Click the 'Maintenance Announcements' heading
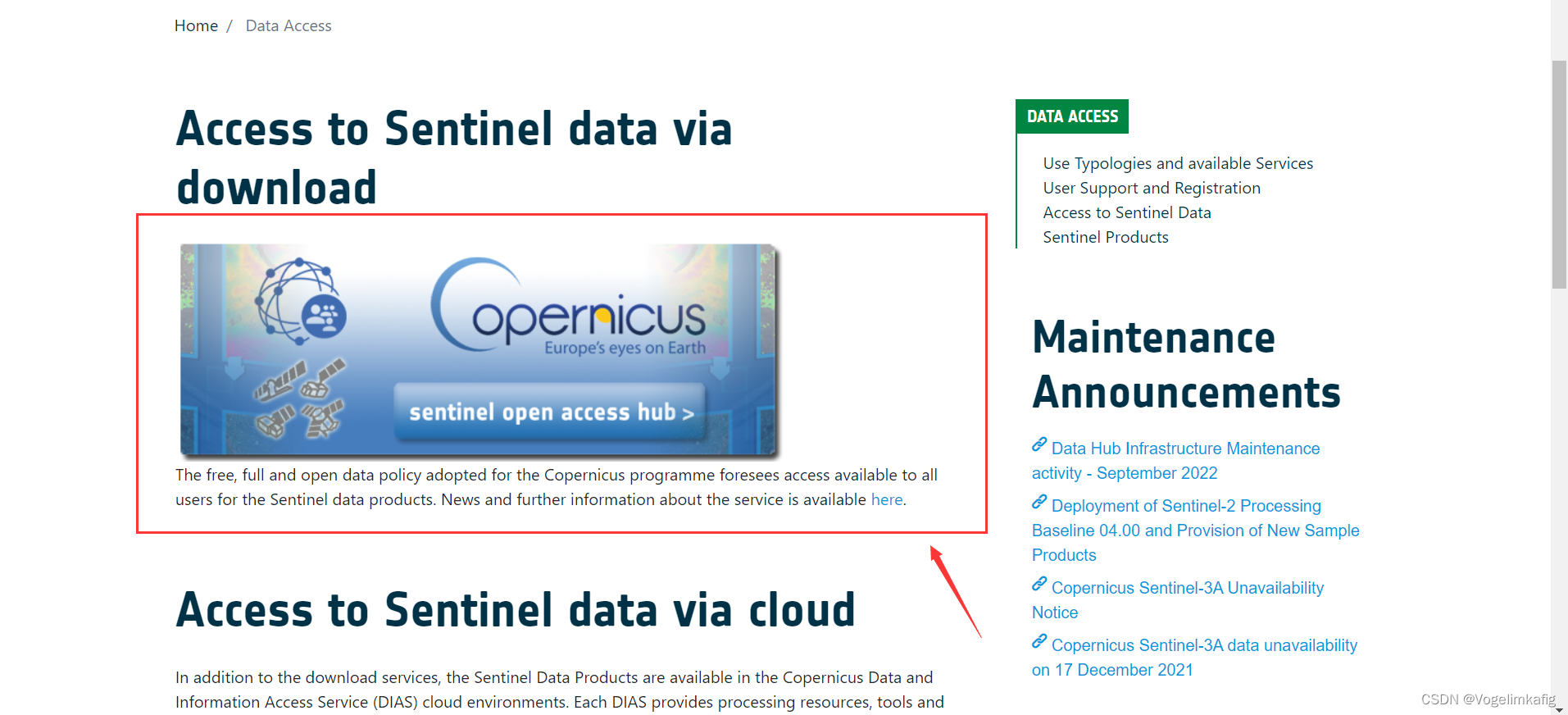Image resolution: width=1568 pixels, height=715 pixels. pos(1186,365)
